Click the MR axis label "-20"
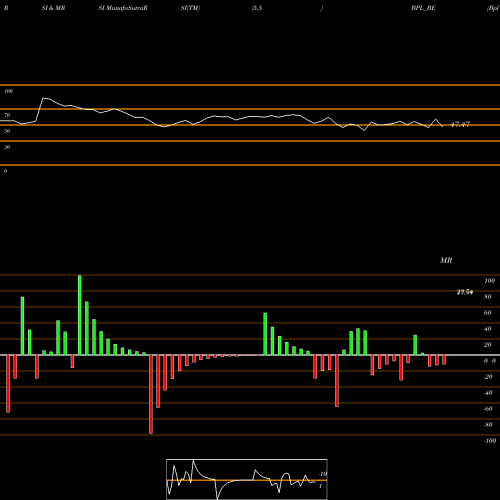The height and width of the screenshot is (500, 500). coord(488,377)
